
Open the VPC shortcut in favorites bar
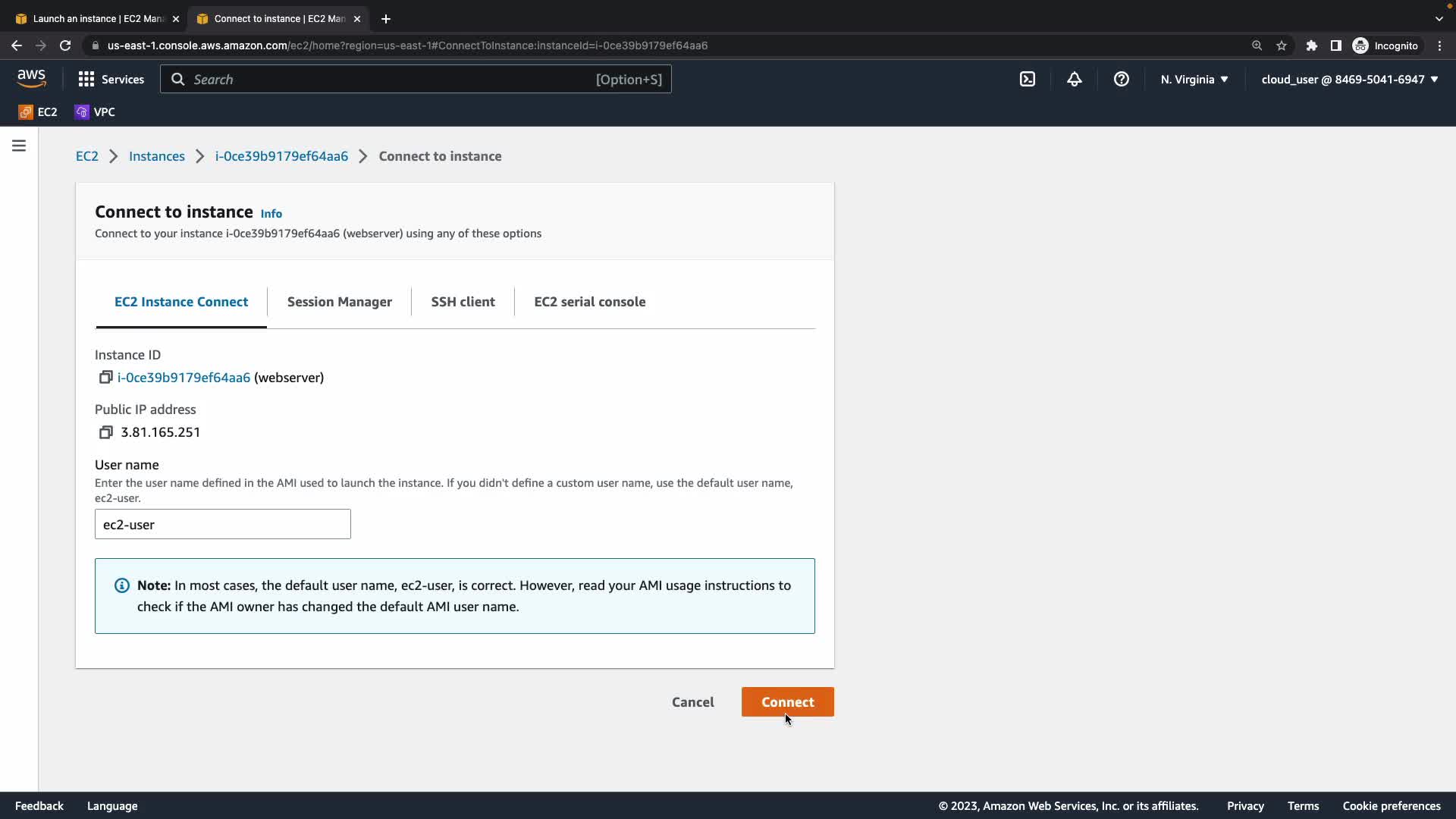pos(95,111)
